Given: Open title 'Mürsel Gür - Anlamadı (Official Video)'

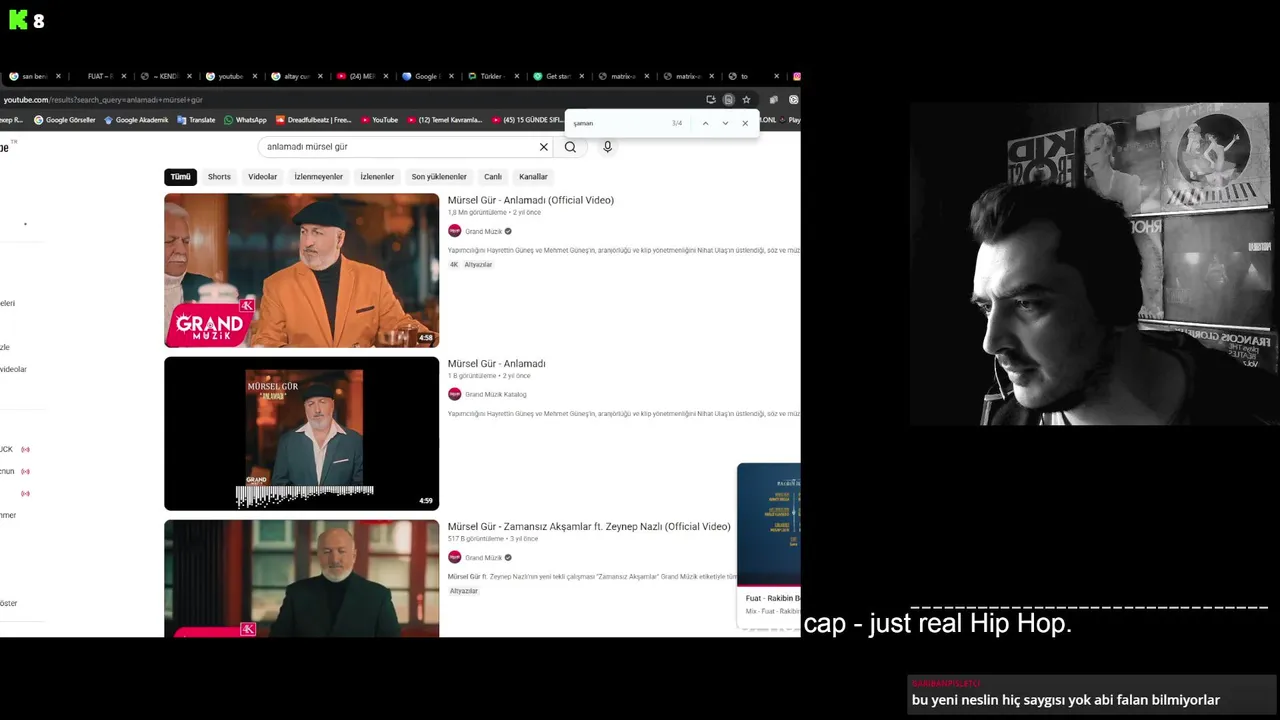Looking at the screenshot, I should pos(531,200).
